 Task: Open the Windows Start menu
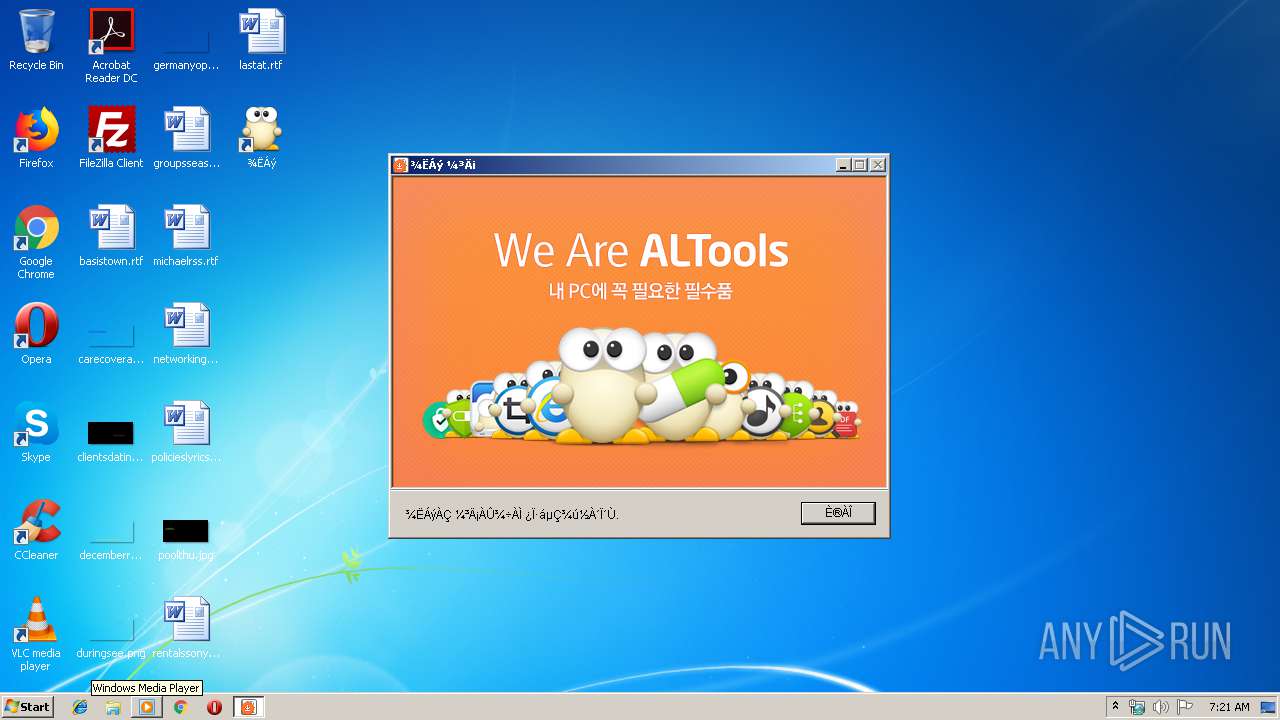[x=27, y=707]
